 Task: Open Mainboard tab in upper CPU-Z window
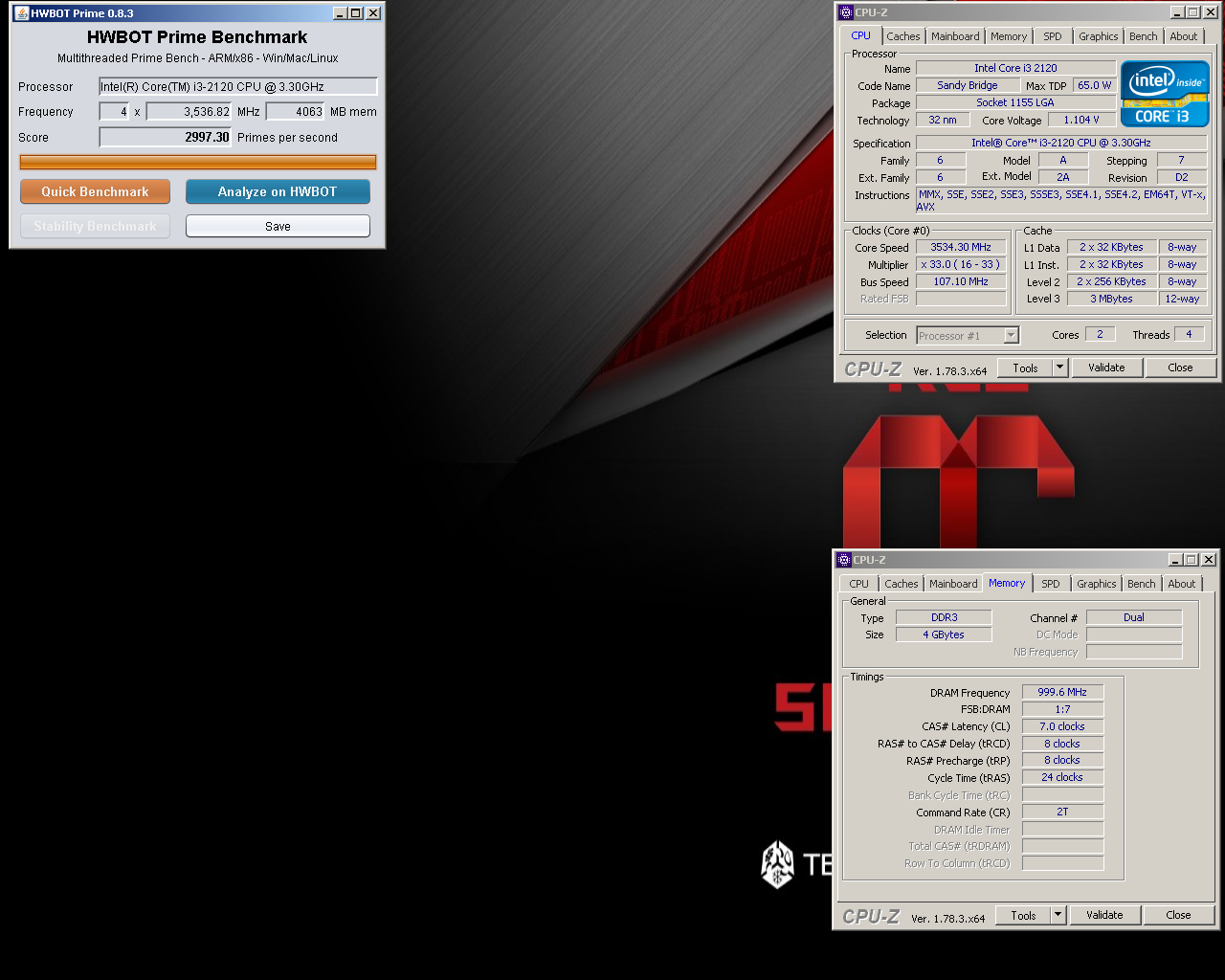pos(955,36)
